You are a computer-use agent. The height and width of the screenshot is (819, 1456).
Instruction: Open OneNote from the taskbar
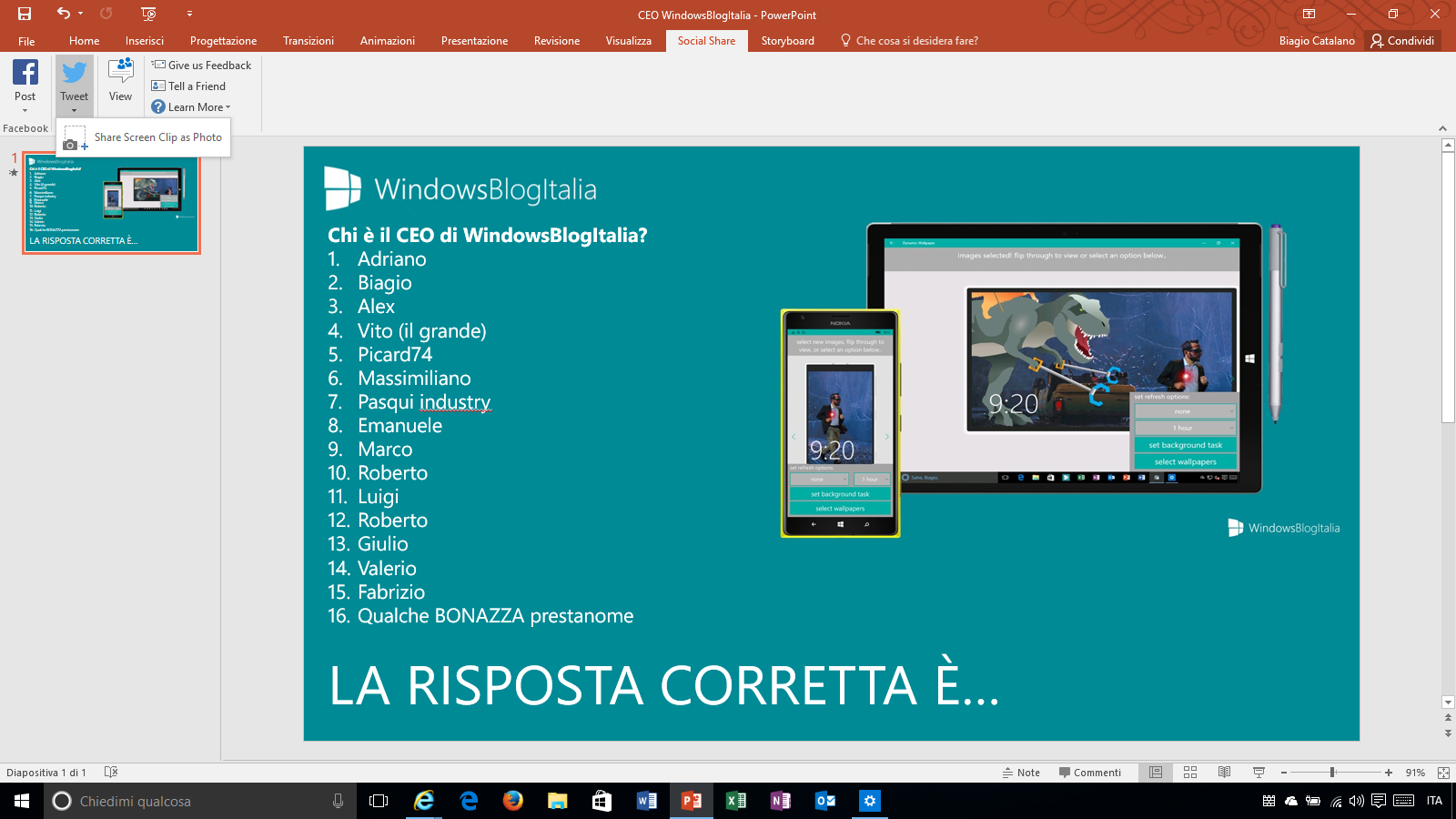coord(780,801)
